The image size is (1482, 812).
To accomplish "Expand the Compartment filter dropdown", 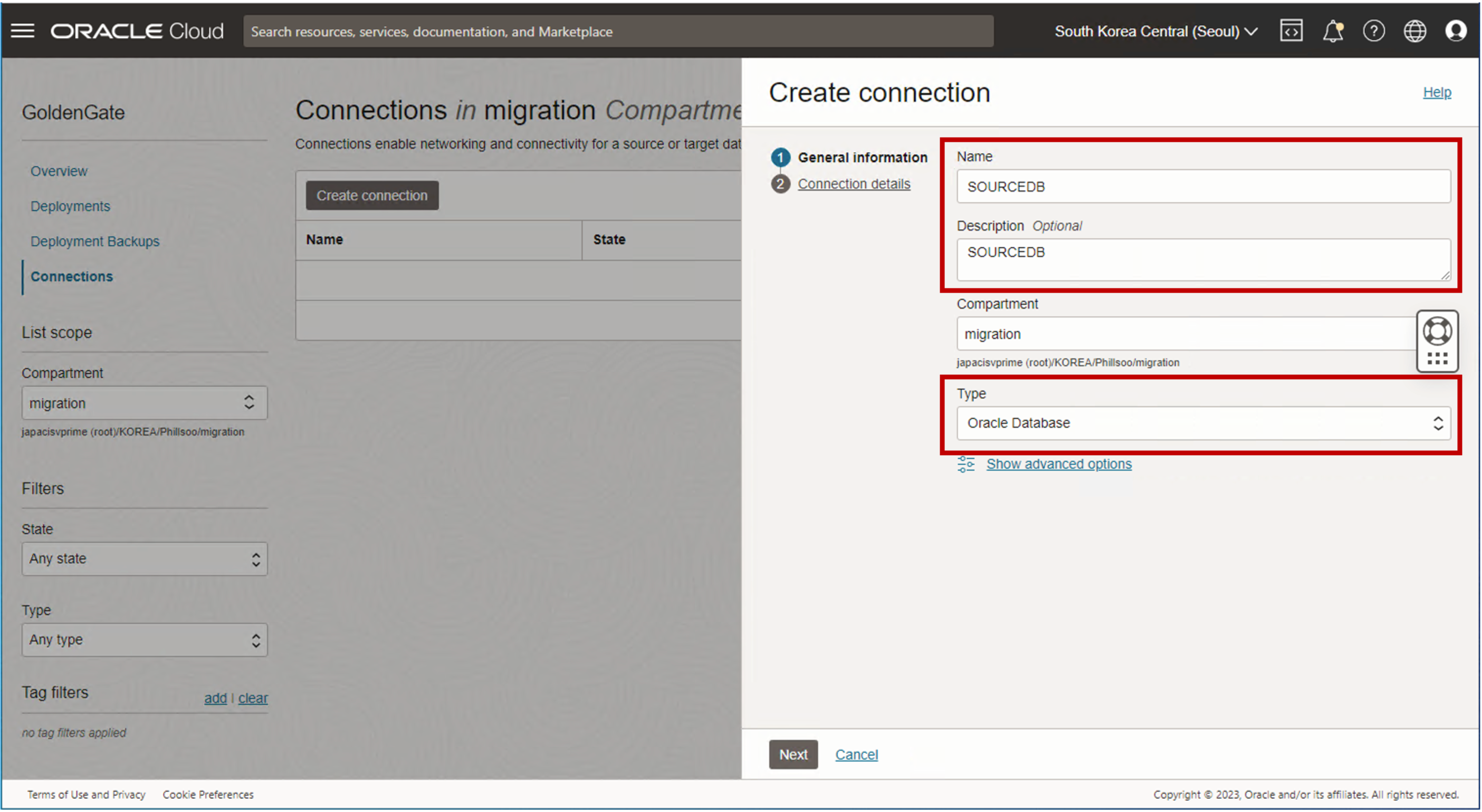I will click(143, 403).
